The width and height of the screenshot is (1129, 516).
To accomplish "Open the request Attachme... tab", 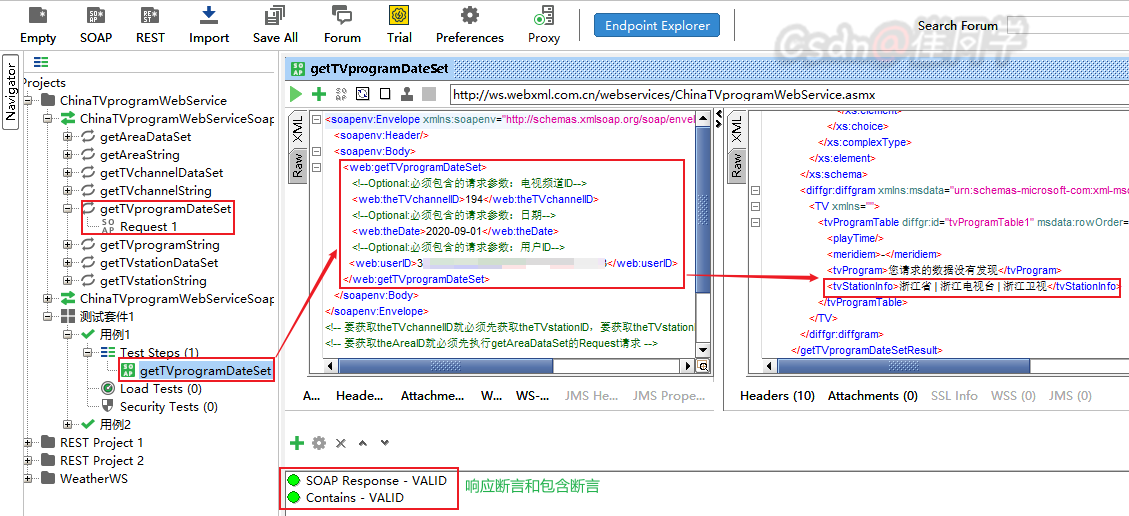I will click(x=433, y=396).
